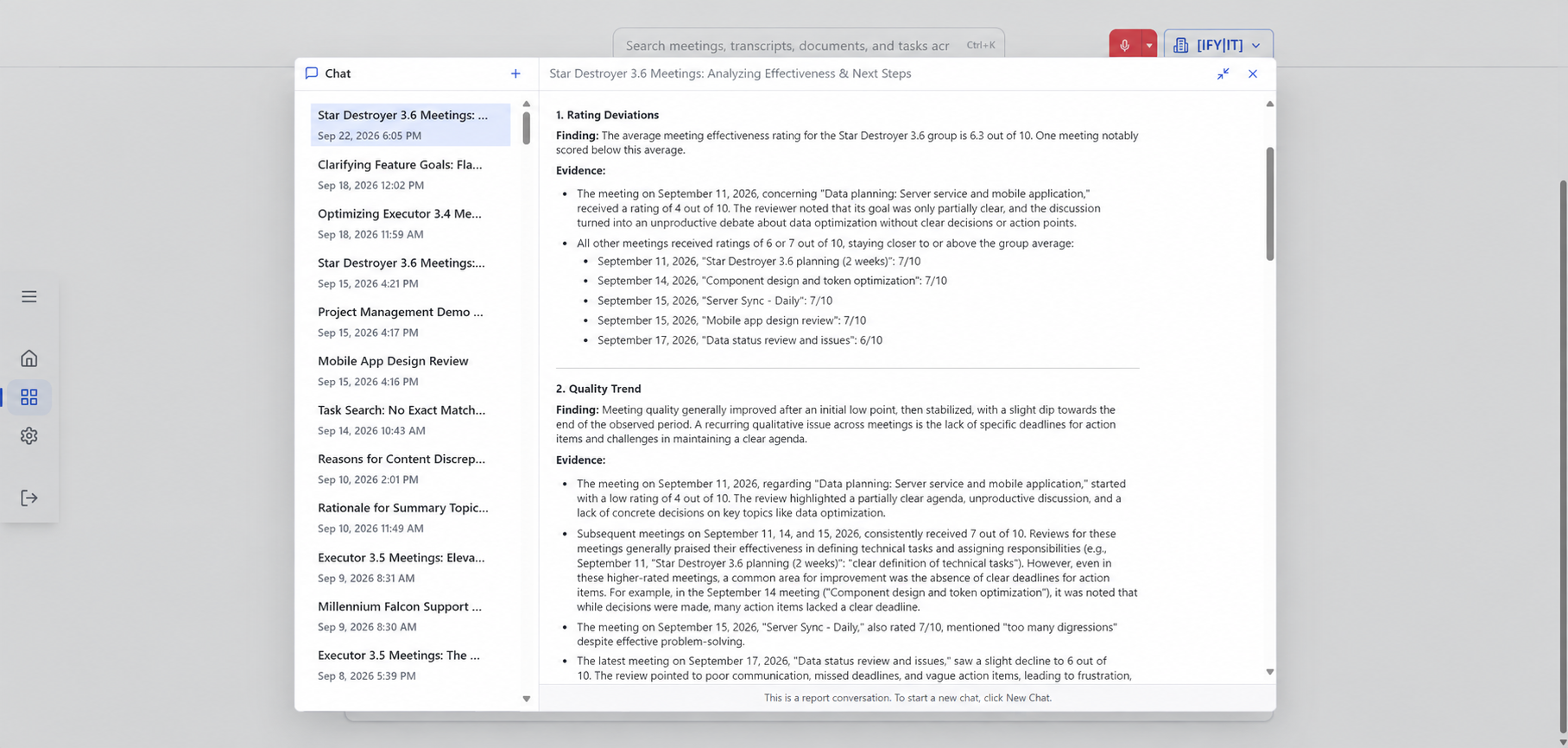Open the [IFY|IT] organization dropdown
The height and width of the screenshot is (748, 1568).
click(1218, 45)
